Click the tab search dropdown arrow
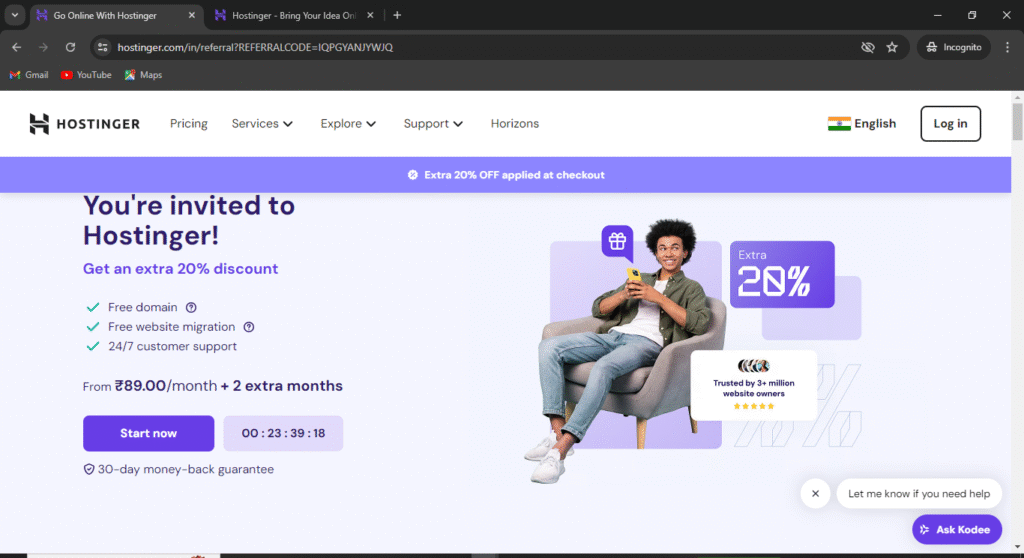The width and height of the screenshot is (1024, 558). [x=14, y=15]
